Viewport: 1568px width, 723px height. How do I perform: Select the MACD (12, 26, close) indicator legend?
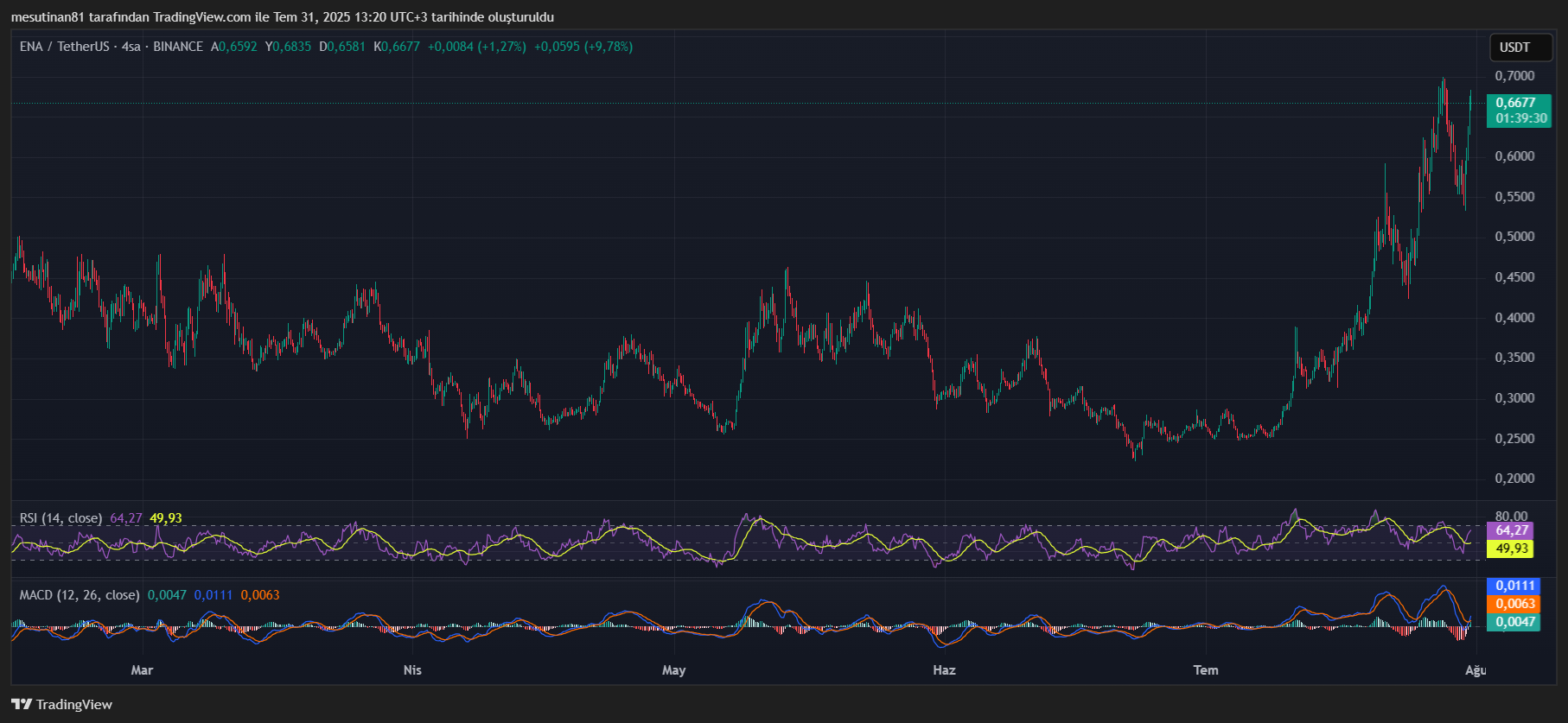(x=80, y=595)
